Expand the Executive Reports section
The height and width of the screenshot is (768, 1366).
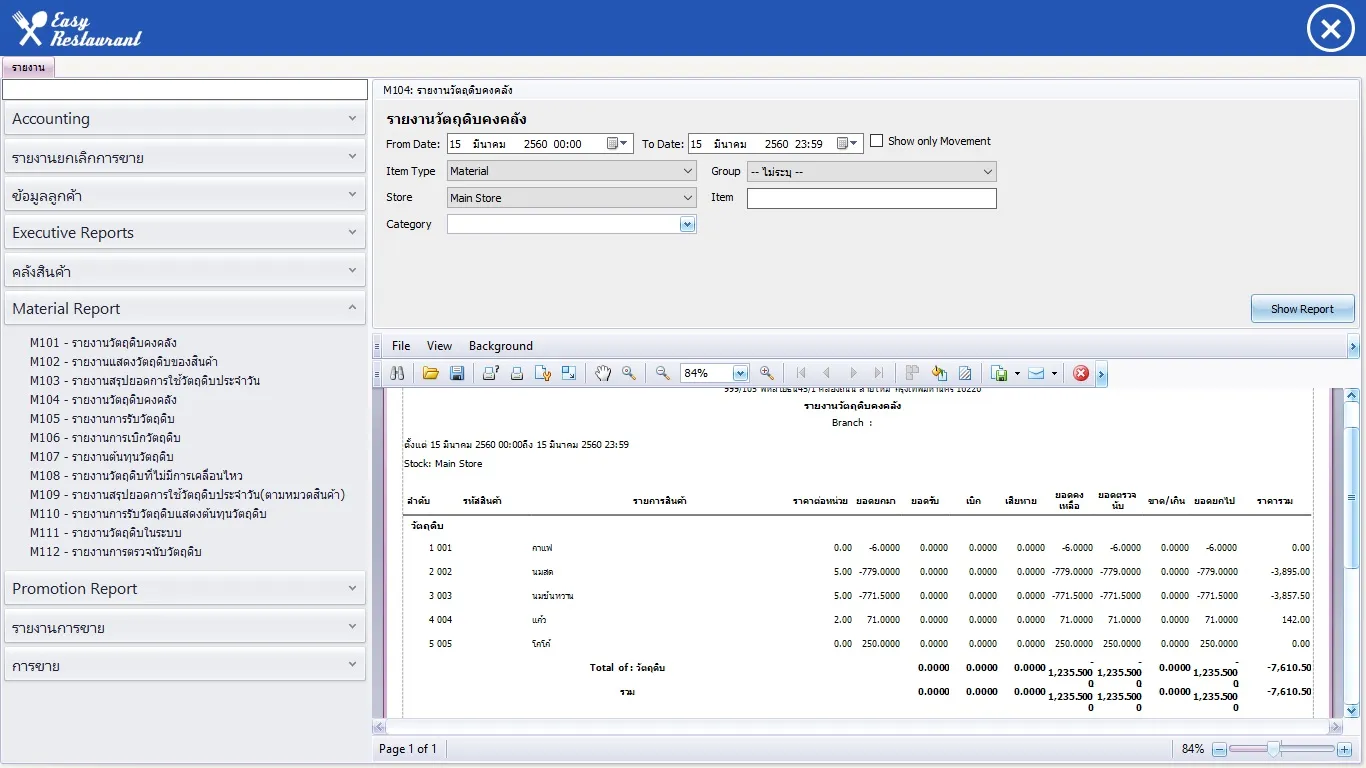click(185, 233)
